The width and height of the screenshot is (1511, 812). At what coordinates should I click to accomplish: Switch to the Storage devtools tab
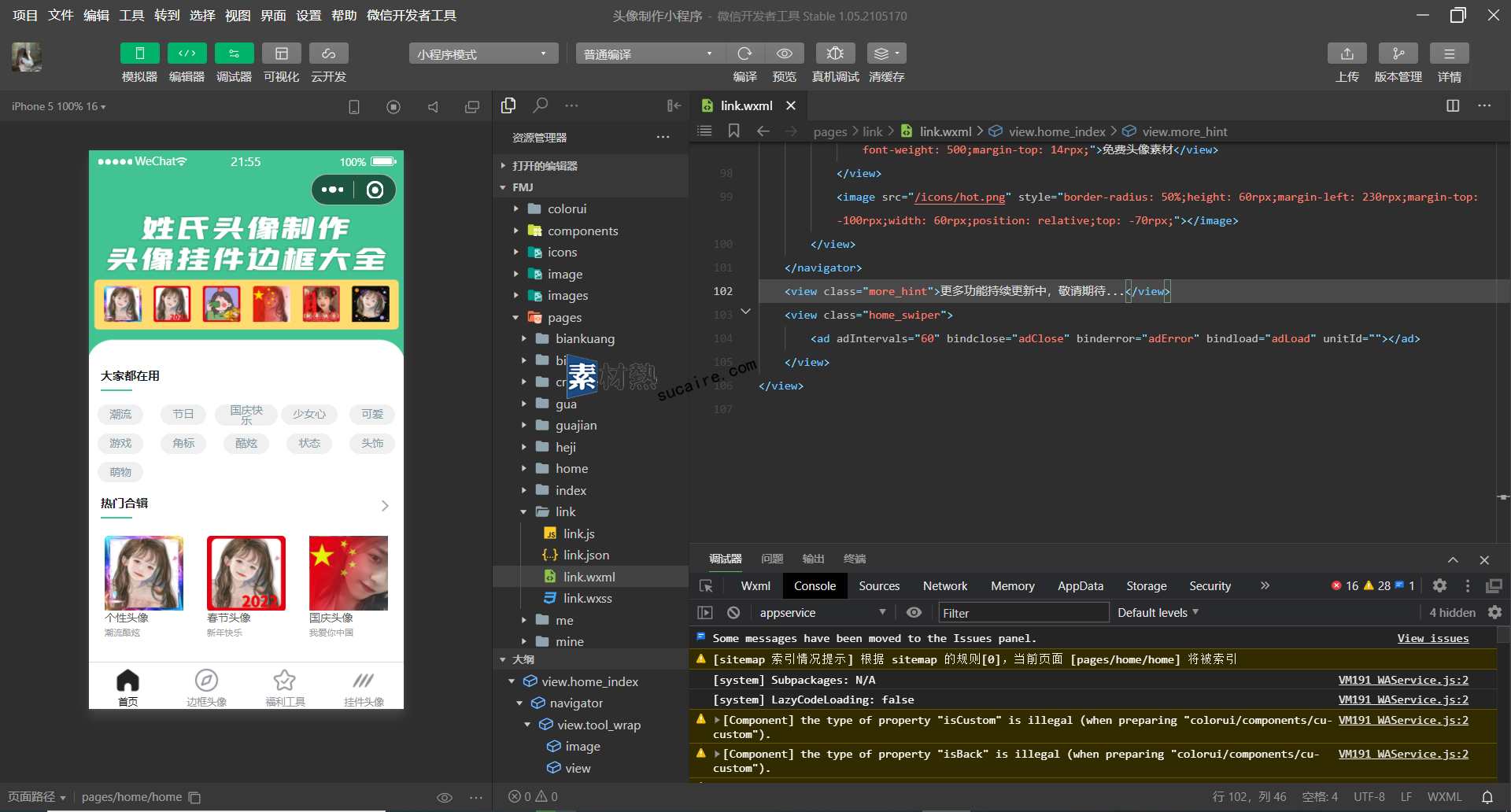coord(1147,586)
